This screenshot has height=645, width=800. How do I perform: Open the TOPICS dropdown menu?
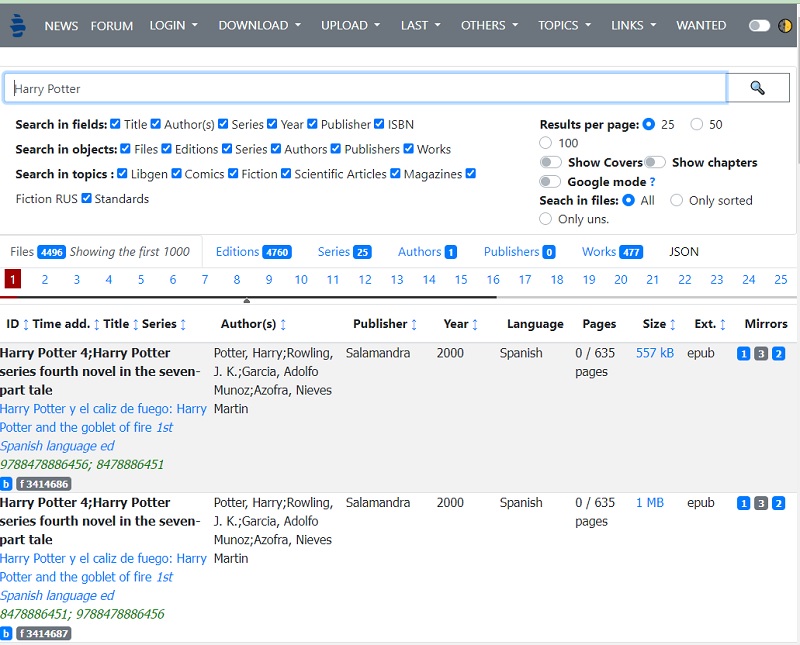(559, 25)
